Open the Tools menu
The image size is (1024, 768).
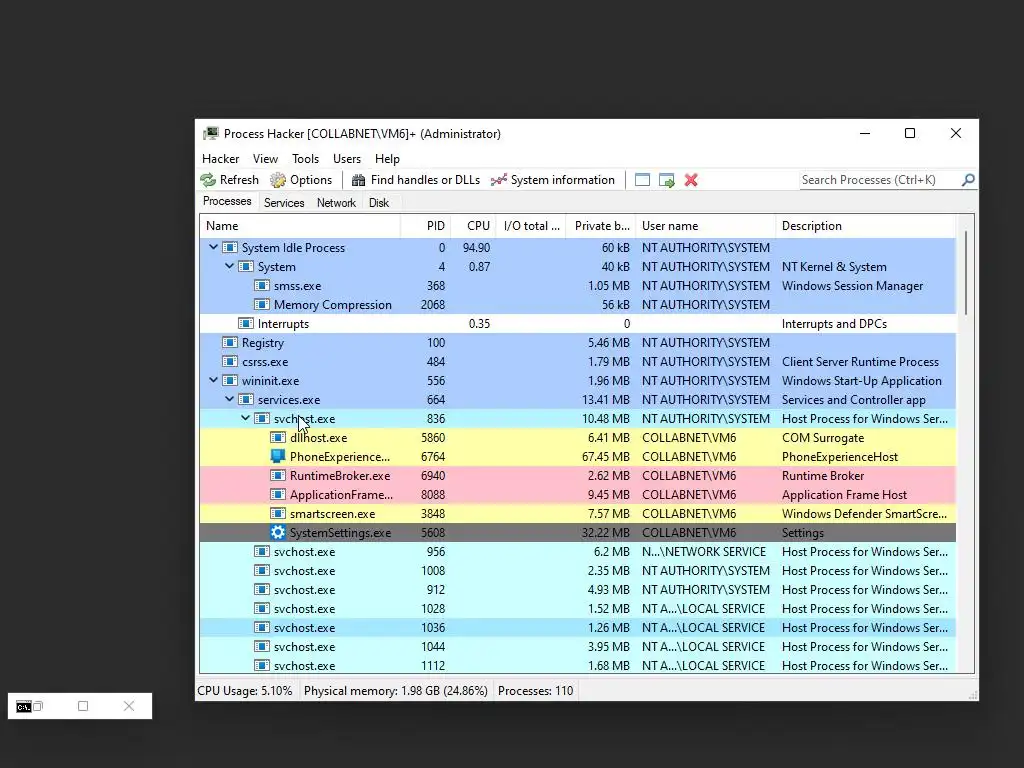306,159
